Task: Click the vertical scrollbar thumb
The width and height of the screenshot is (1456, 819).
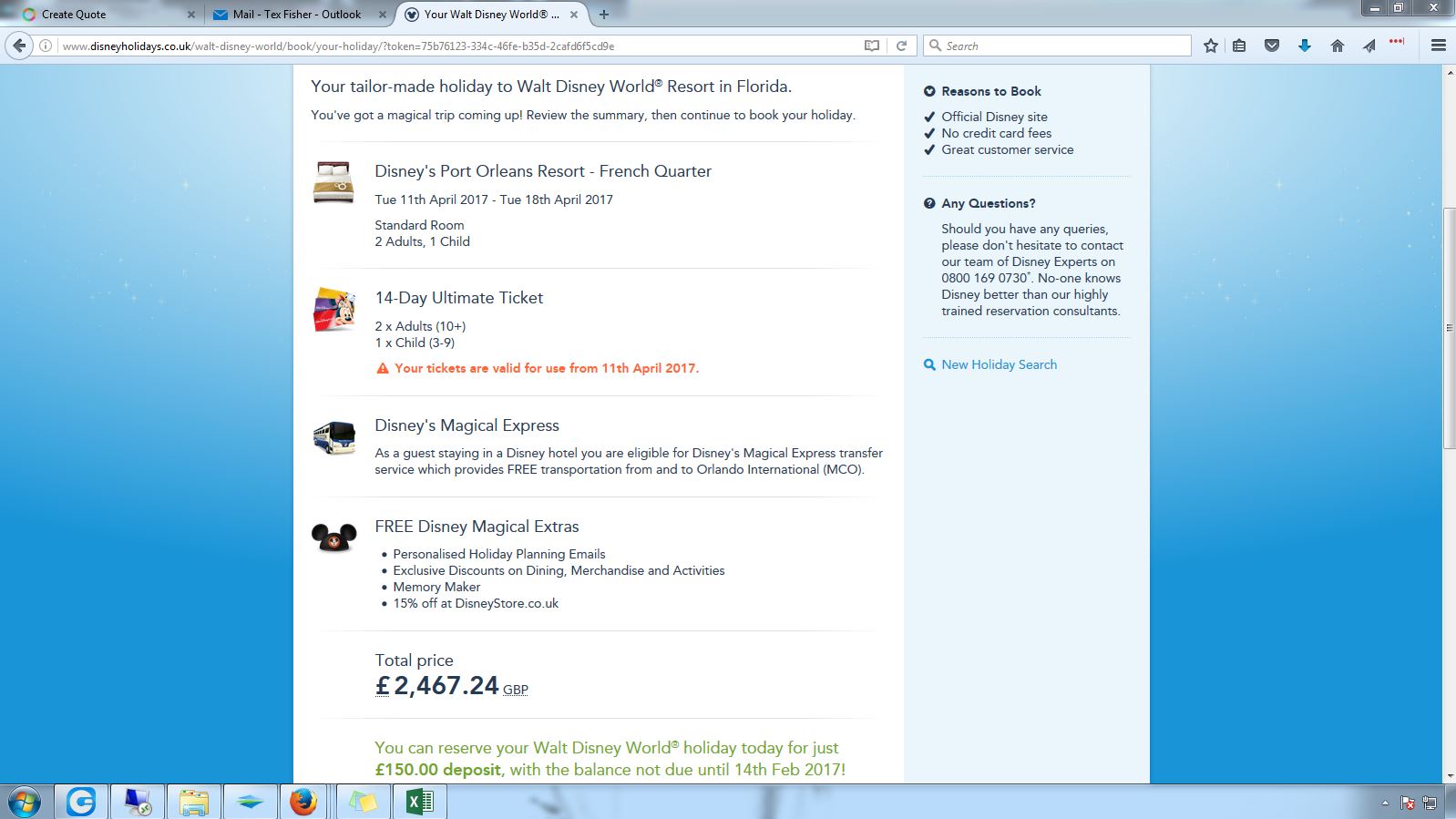Action: (1449, 329)
